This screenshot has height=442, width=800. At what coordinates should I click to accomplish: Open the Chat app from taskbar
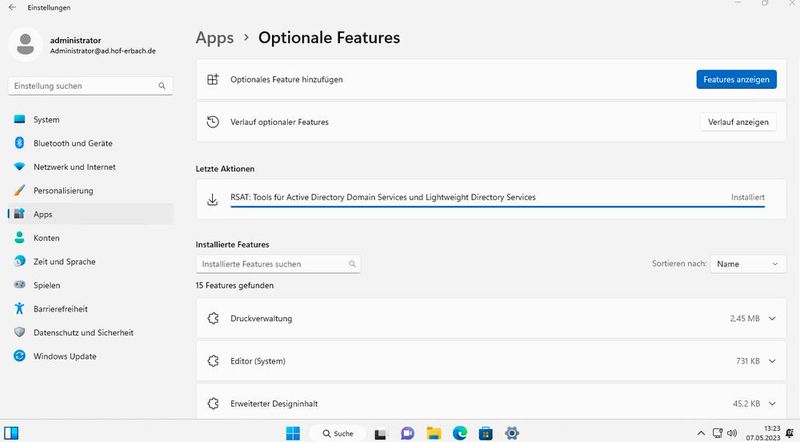tap(407, 433)
